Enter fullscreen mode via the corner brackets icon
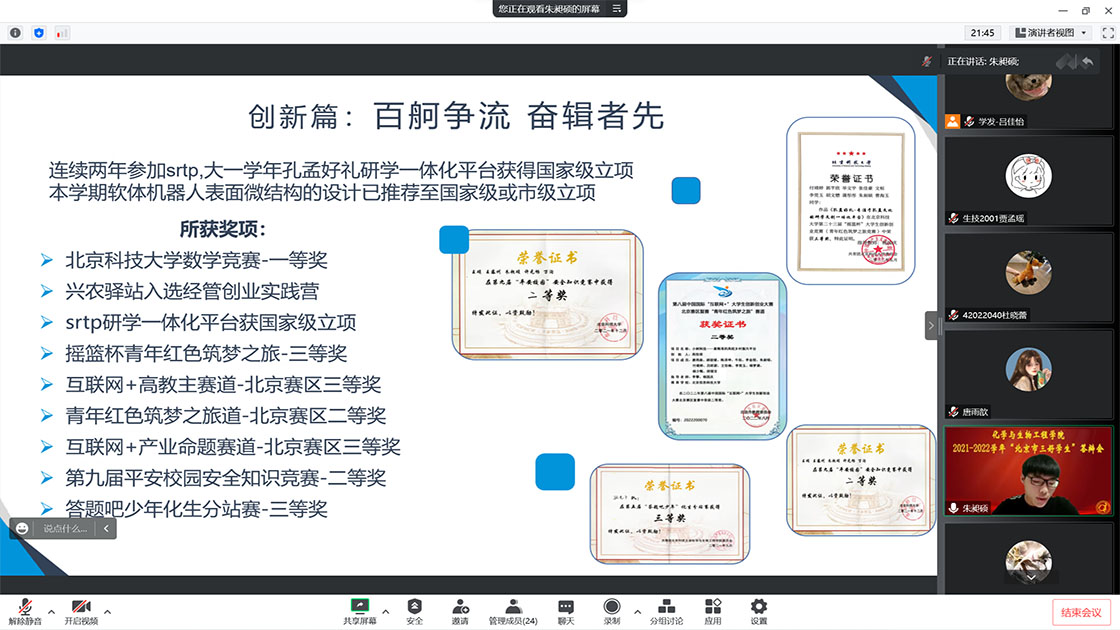Image resolution: width=1120 pixels, height=630 pixels. (x=1108, y=33)
